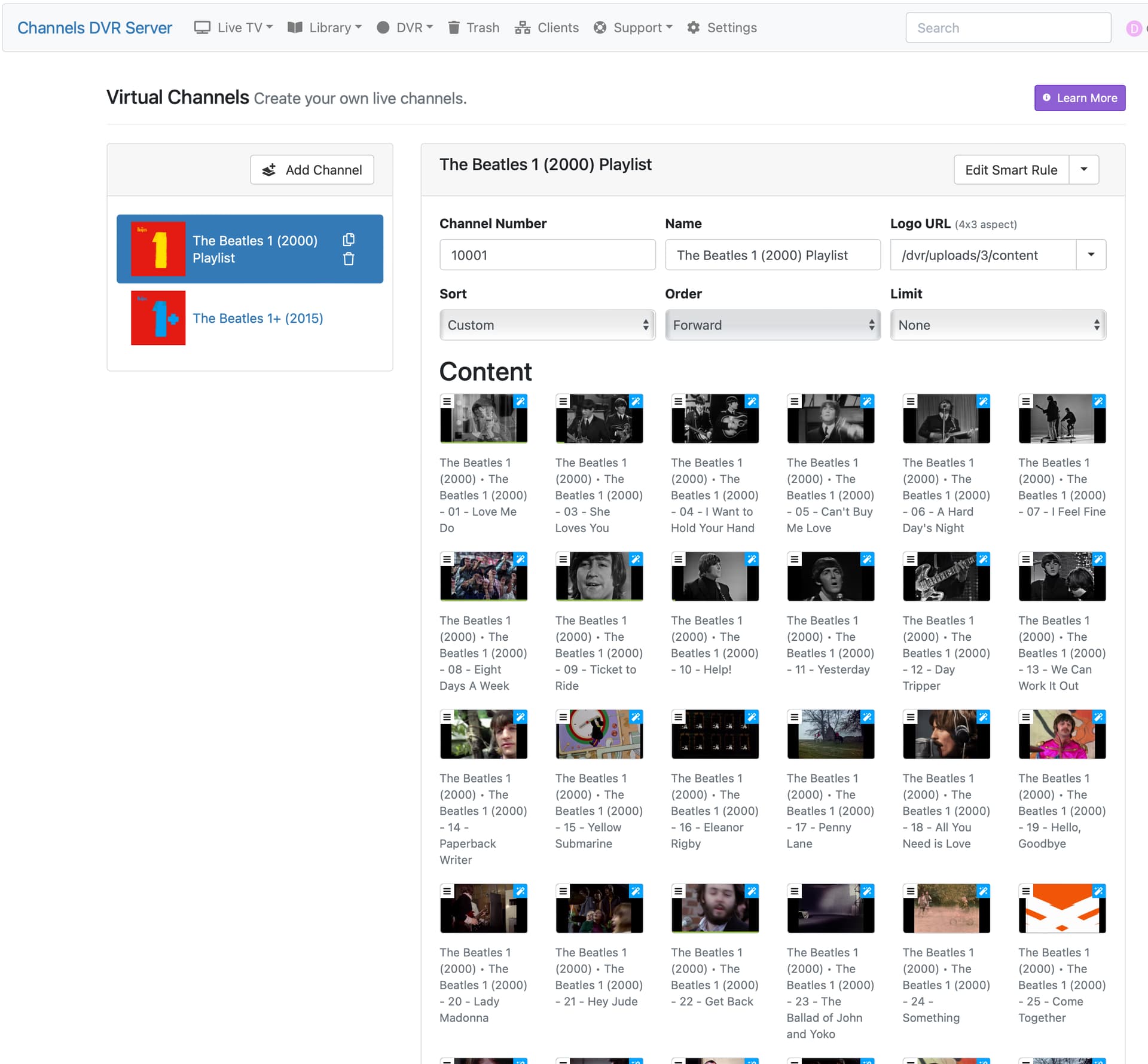Screen dimensions: 1148x1064
Task: Open the Sort dropdown set to Custom
Action: point(547,325)
